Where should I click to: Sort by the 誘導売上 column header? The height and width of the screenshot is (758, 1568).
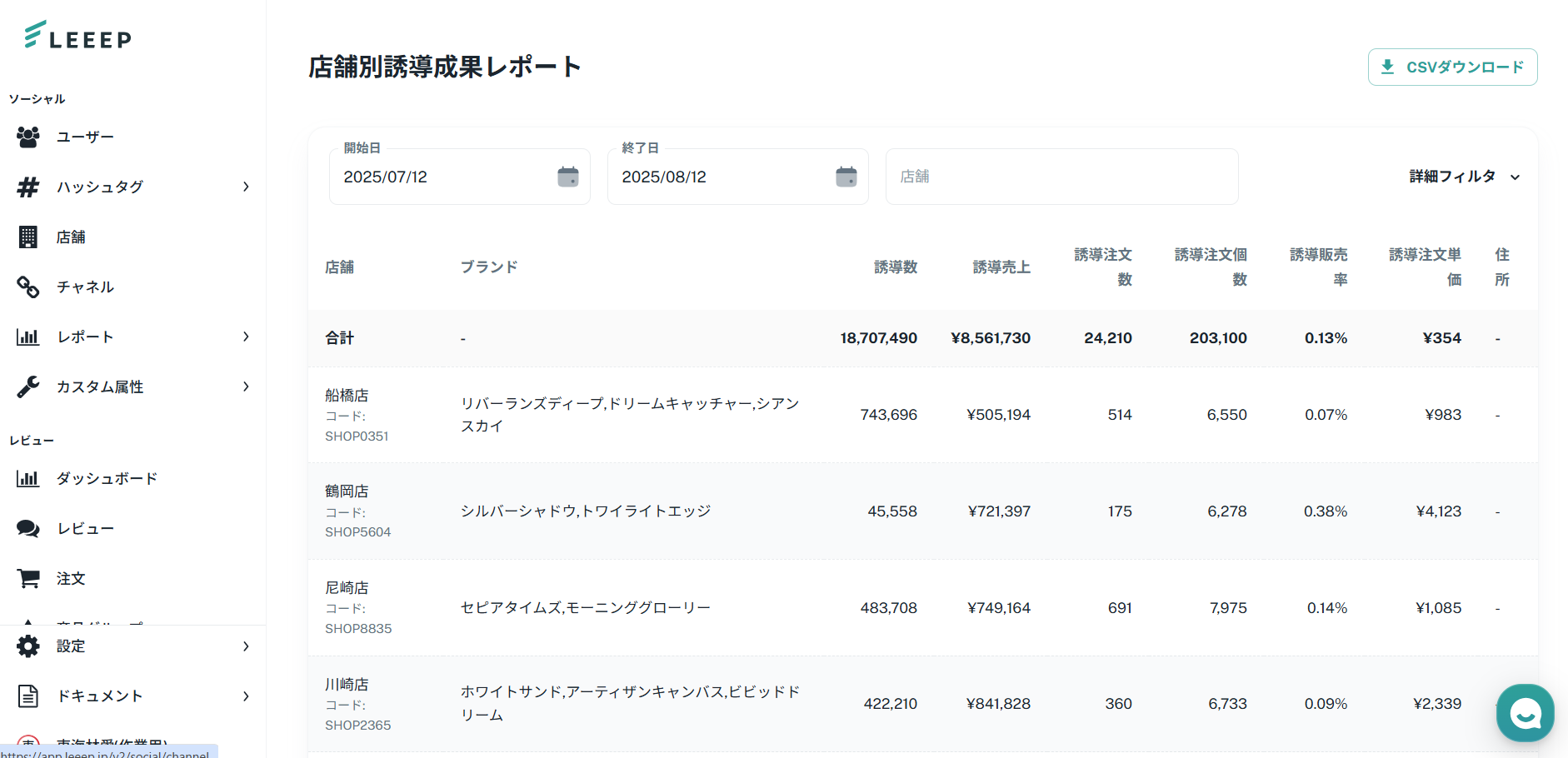(1001, 267)
